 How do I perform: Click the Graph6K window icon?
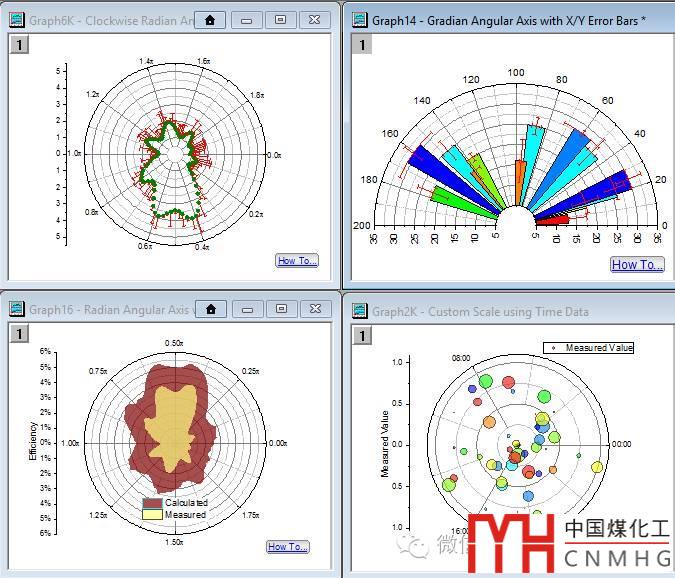[17, 20]
